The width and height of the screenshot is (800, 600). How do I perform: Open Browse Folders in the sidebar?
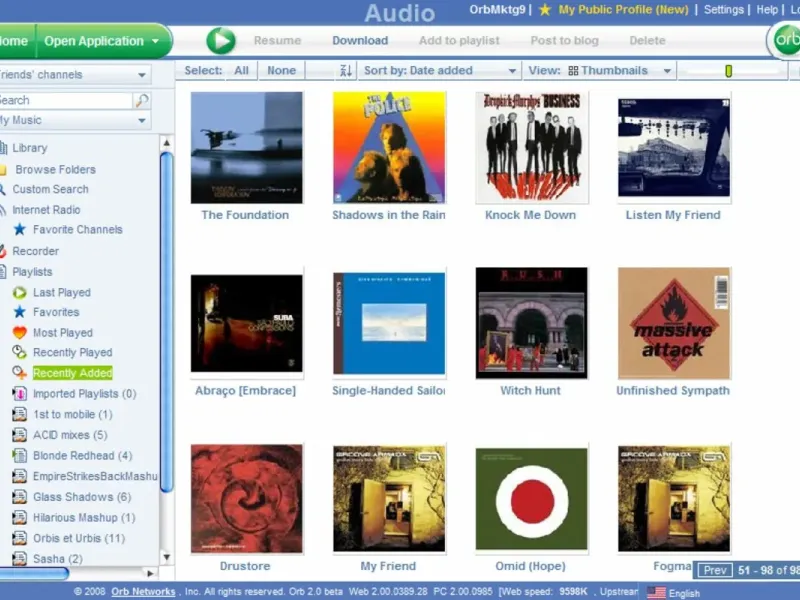(55, 169)
